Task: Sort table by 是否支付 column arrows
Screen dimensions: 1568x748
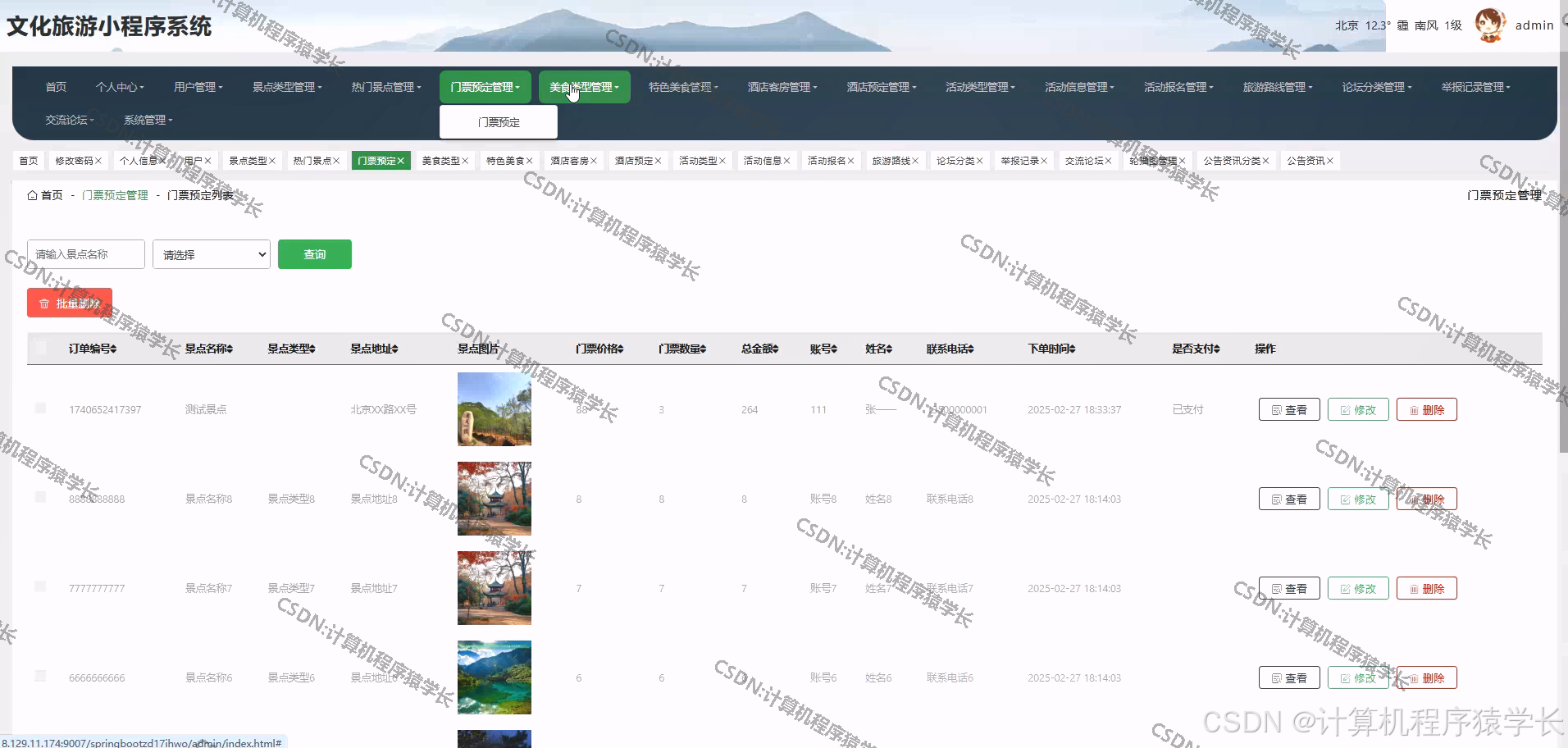Action: pos(1217,349)
